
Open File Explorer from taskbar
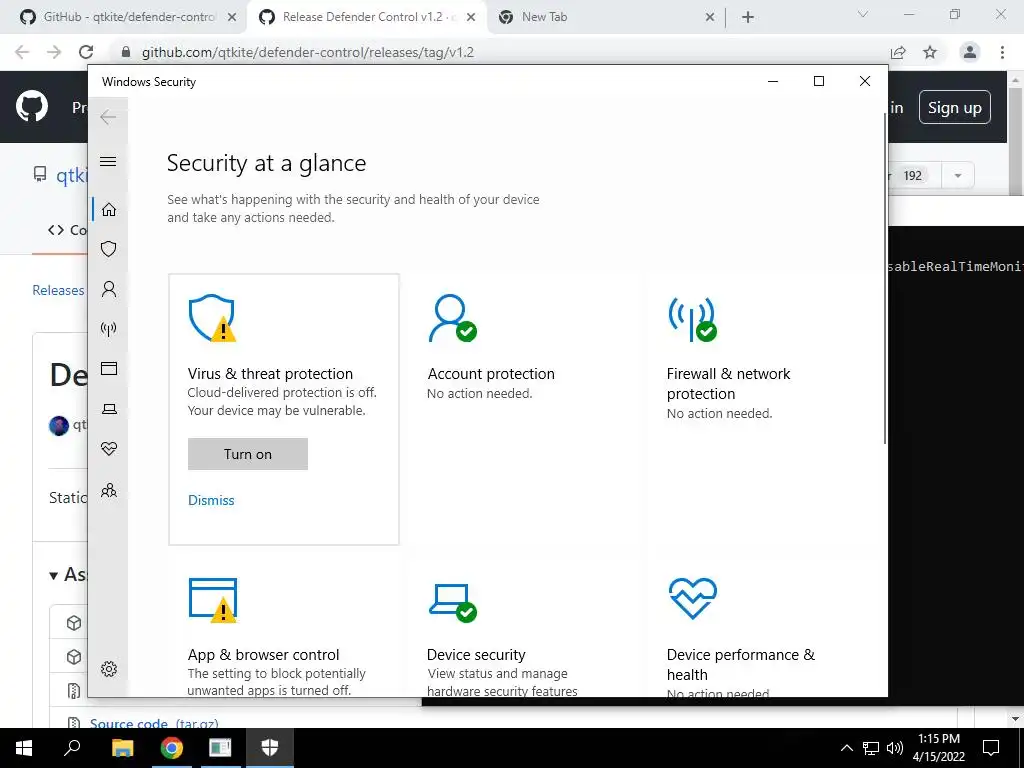click(x=122, y=748)
